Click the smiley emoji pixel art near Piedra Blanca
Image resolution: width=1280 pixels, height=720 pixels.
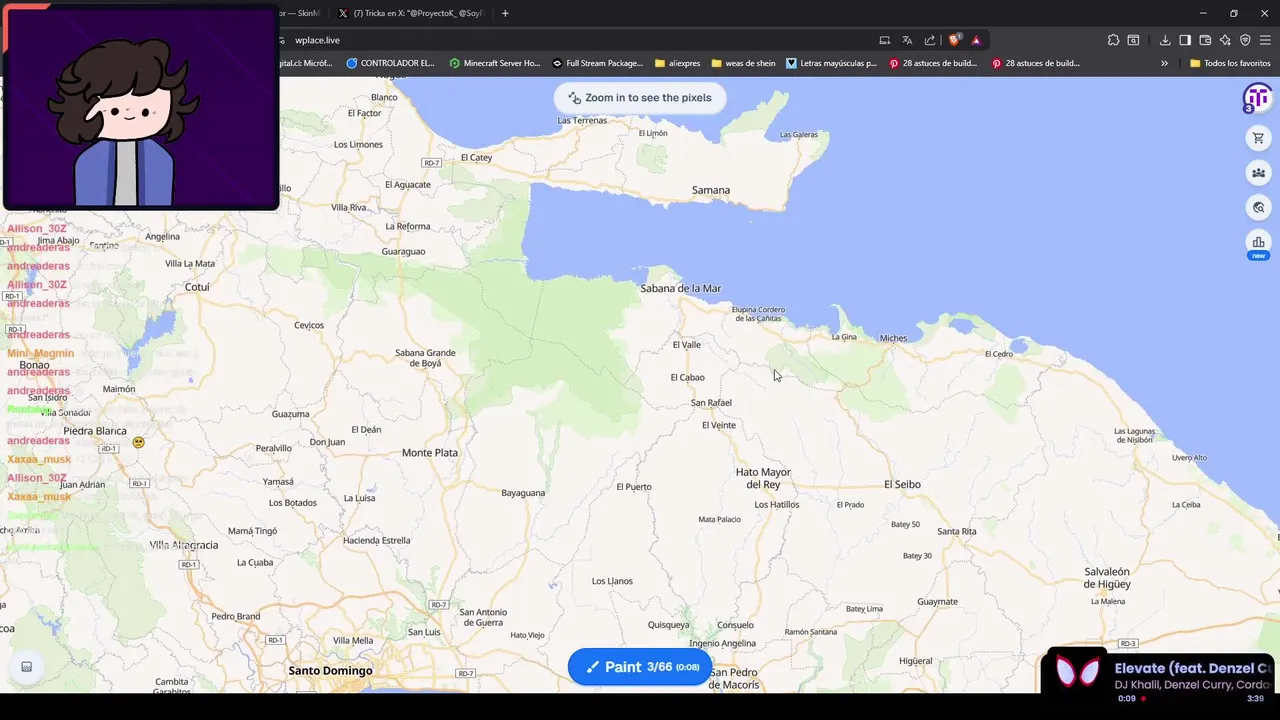[x=138, y=442]
